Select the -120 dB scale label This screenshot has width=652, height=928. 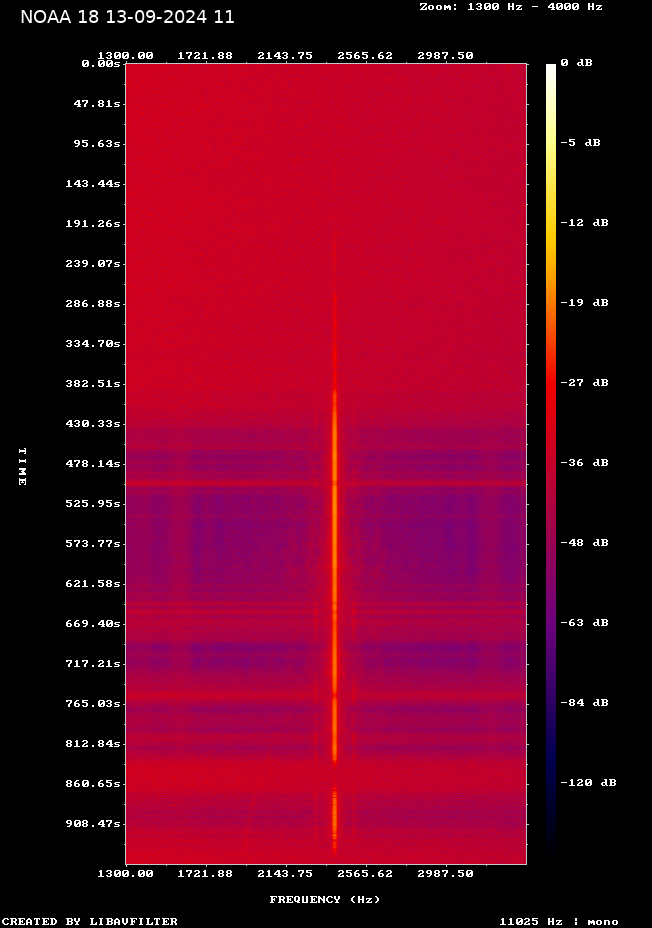point(588,783)
